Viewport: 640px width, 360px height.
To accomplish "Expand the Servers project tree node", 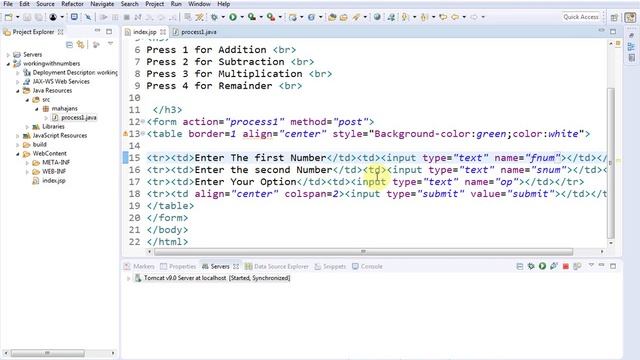I will pos(8,55).
